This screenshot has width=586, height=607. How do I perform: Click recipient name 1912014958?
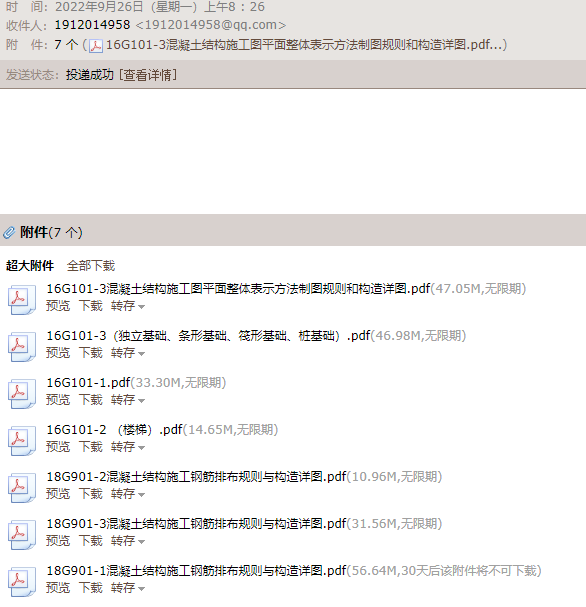(92, 25)
